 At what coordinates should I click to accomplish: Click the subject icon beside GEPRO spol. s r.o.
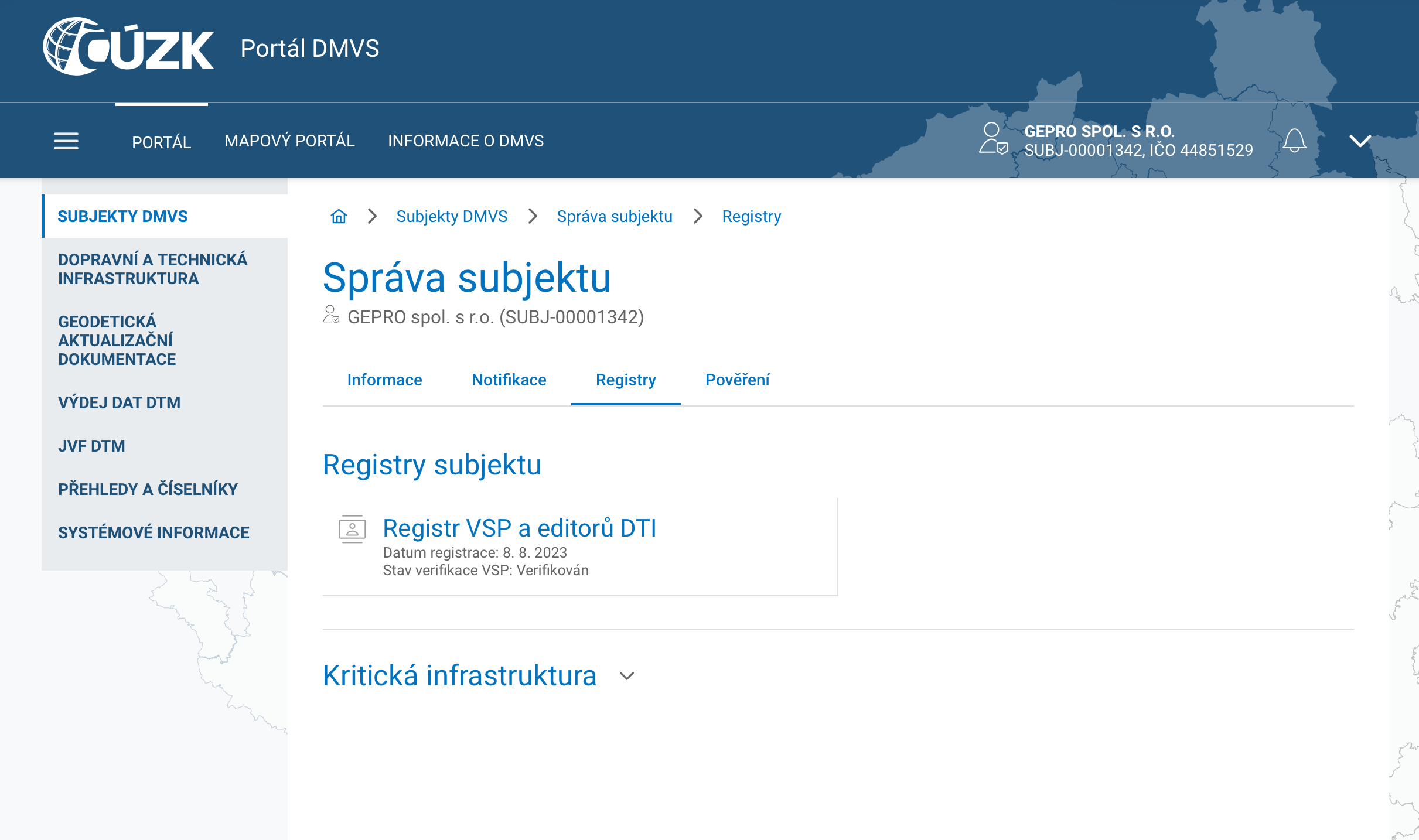coord(331,315)
